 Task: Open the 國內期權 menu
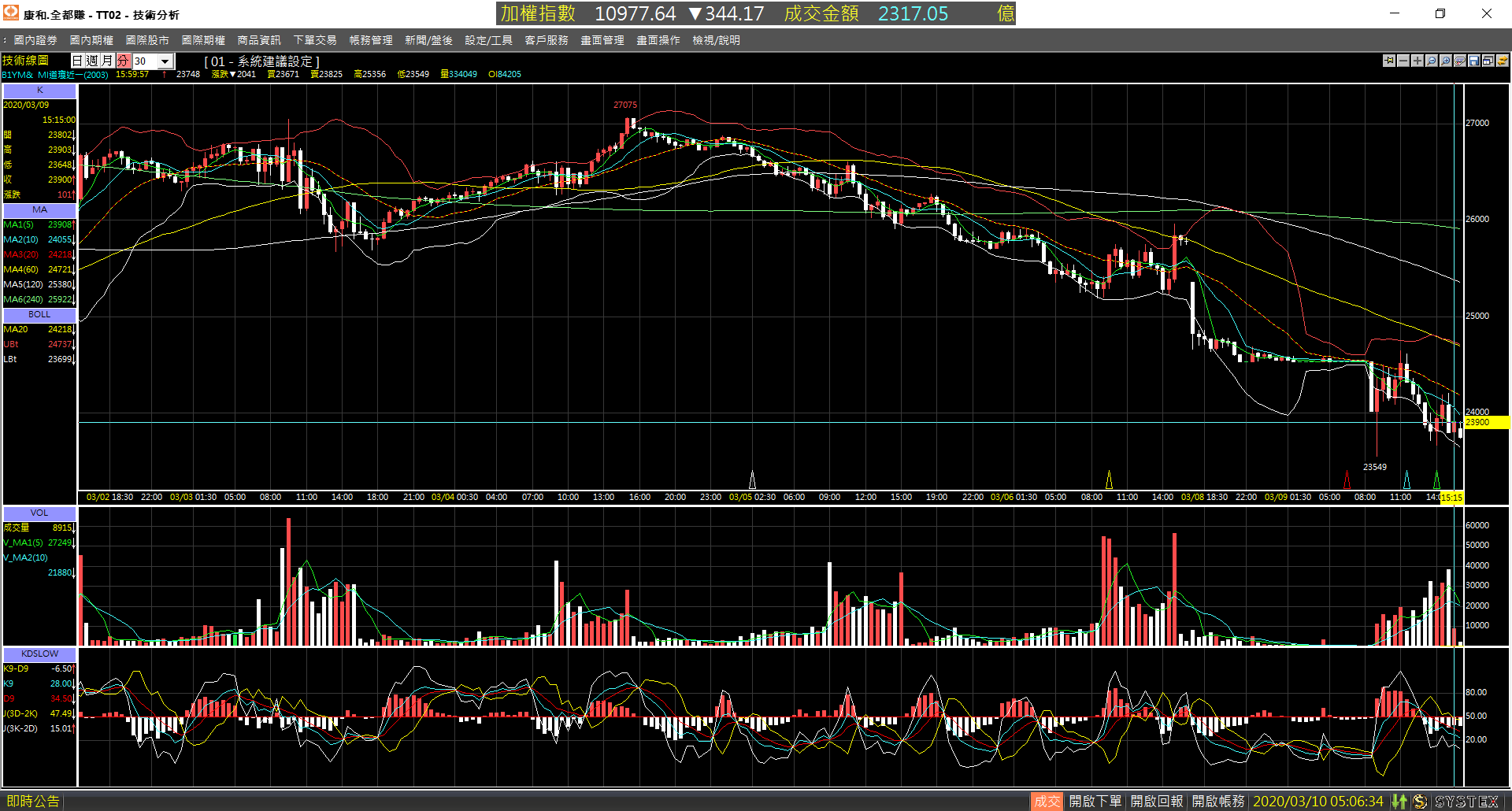[91, 40]
